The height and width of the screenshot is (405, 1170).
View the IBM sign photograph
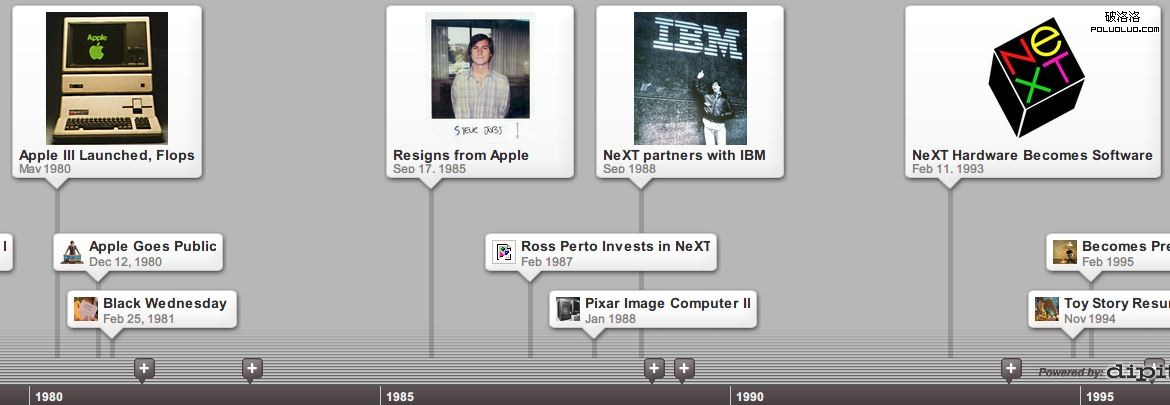(x=690, y=78)
